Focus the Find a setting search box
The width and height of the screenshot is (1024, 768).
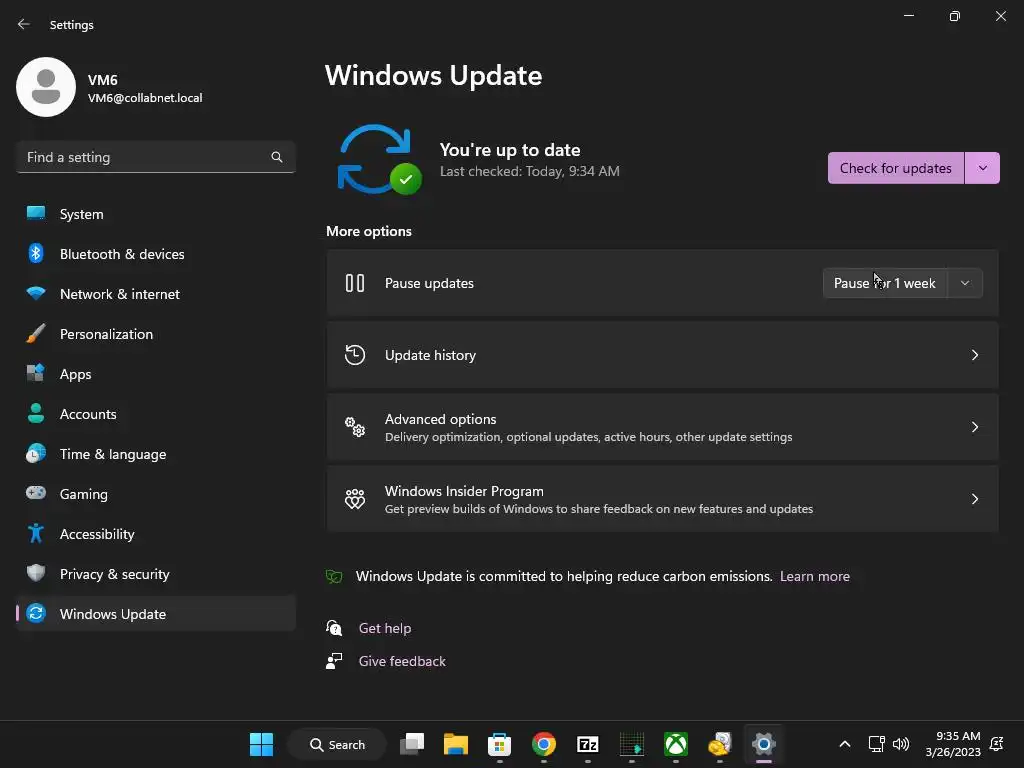[x=155, y=157]
